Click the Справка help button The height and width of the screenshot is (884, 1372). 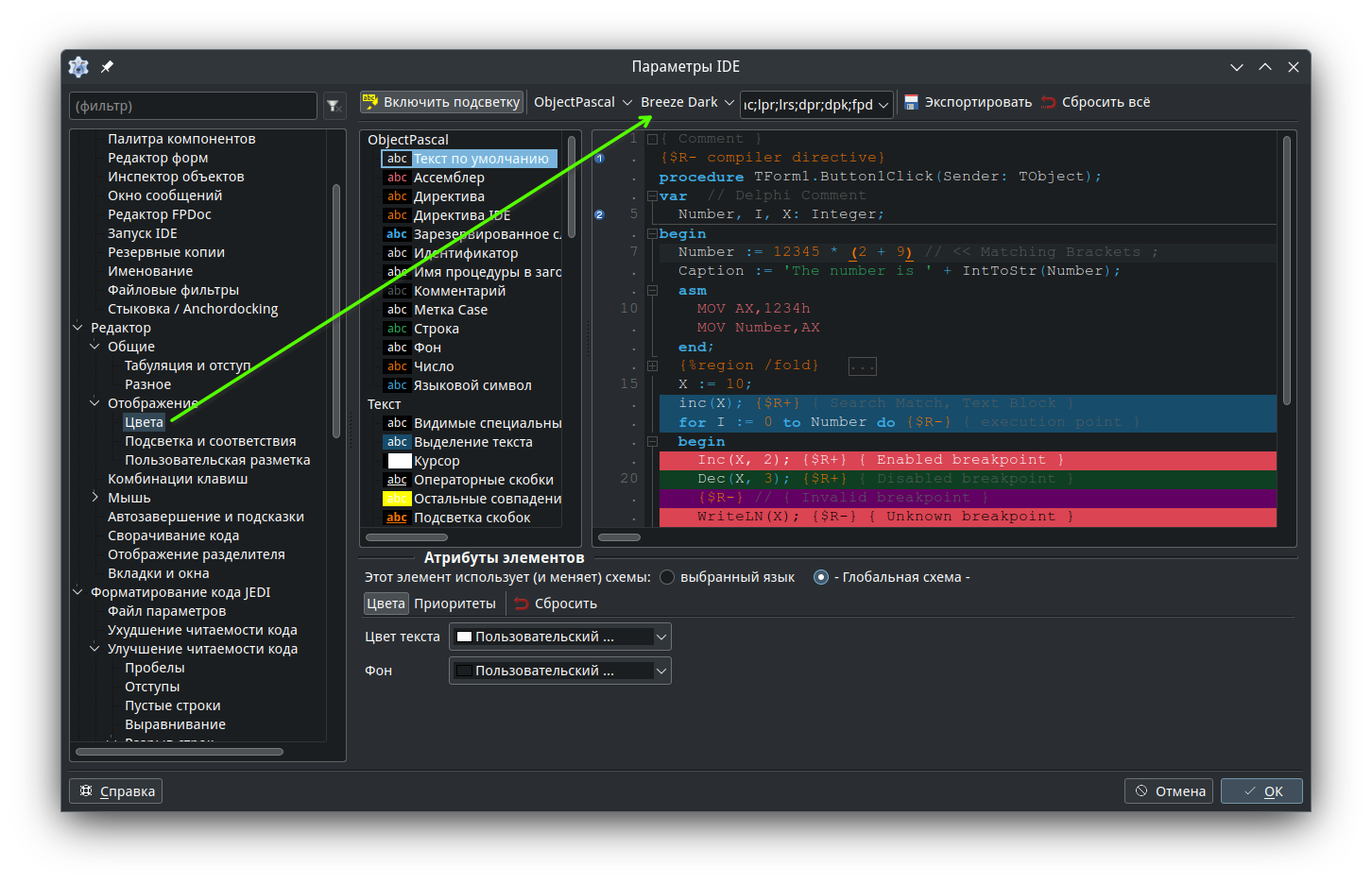tap(116, 791)
